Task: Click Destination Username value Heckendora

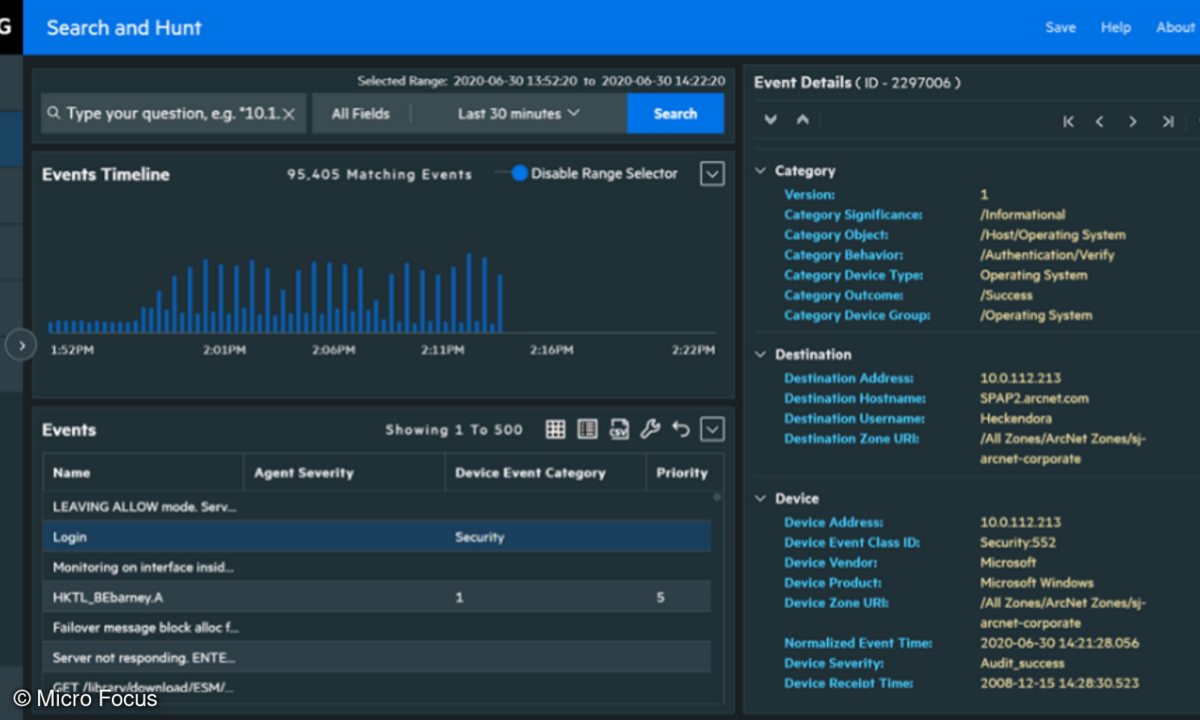Action: [x=1018, y=419]
